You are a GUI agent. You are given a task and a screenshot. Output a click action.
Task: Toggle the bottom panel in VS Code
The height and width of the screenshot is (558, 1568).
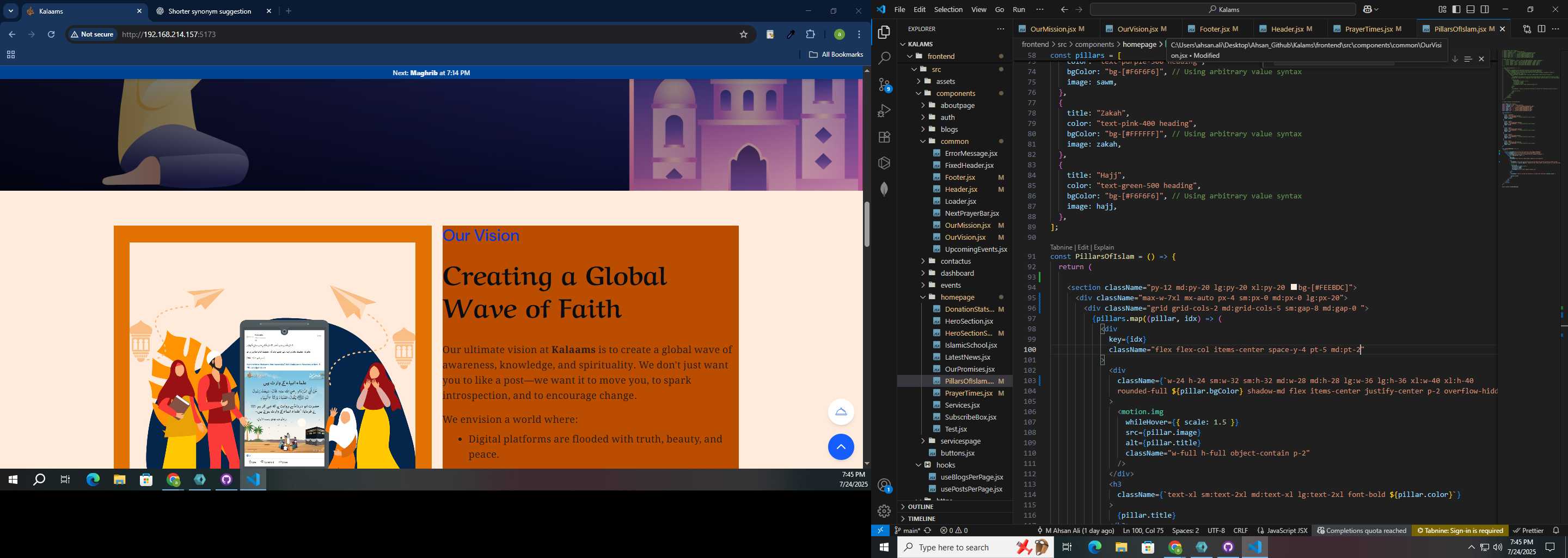point(1471,10)
